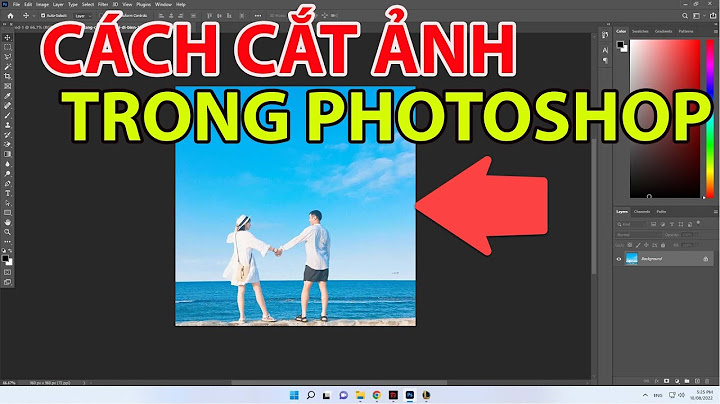Create new group folder icon in Layers
720x404 pixels.
687,381
